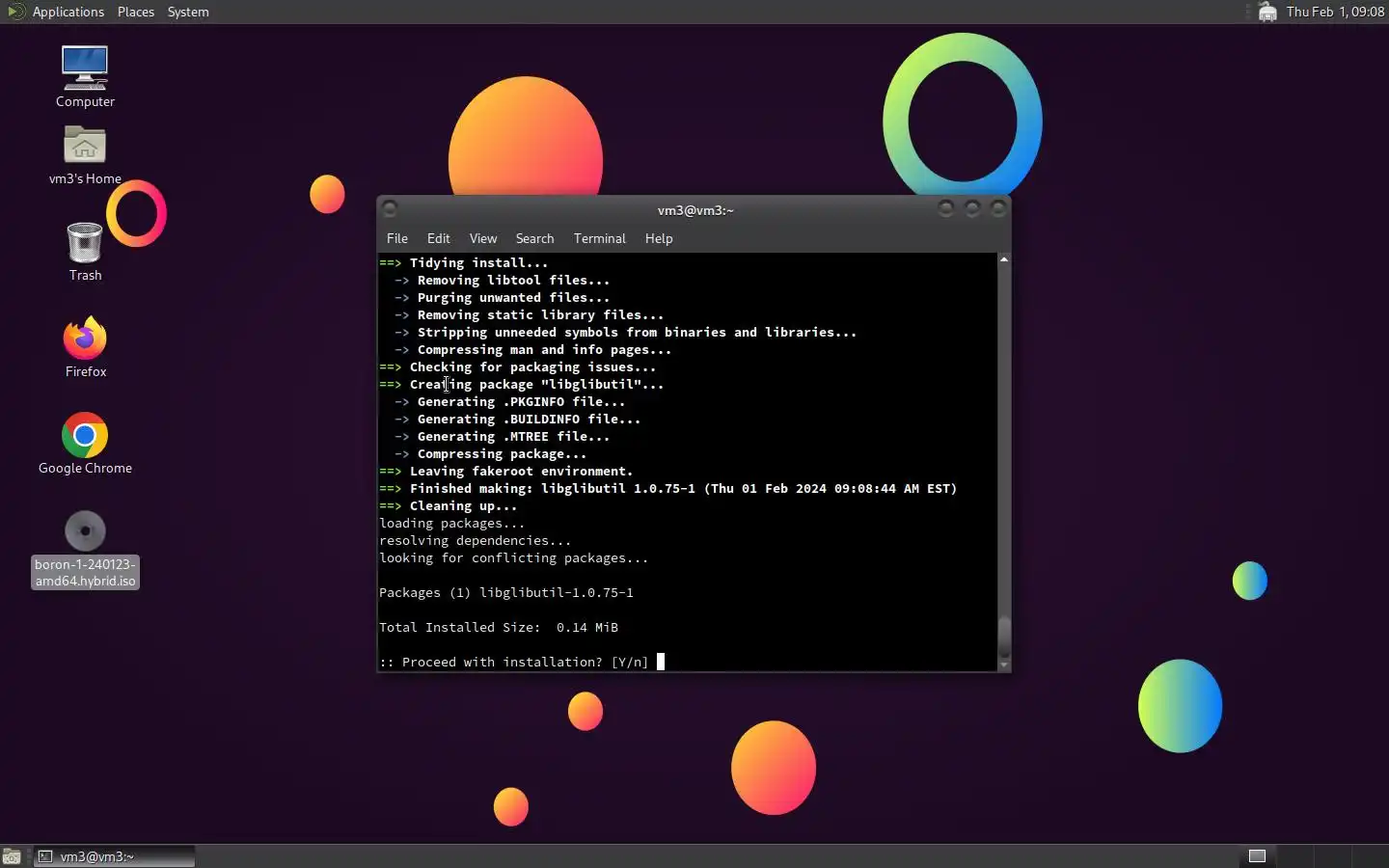The height and width of the screenshot is (868, 1389).
Task: Click the Applications menu logo icon
Action: (x=15, y=12)
